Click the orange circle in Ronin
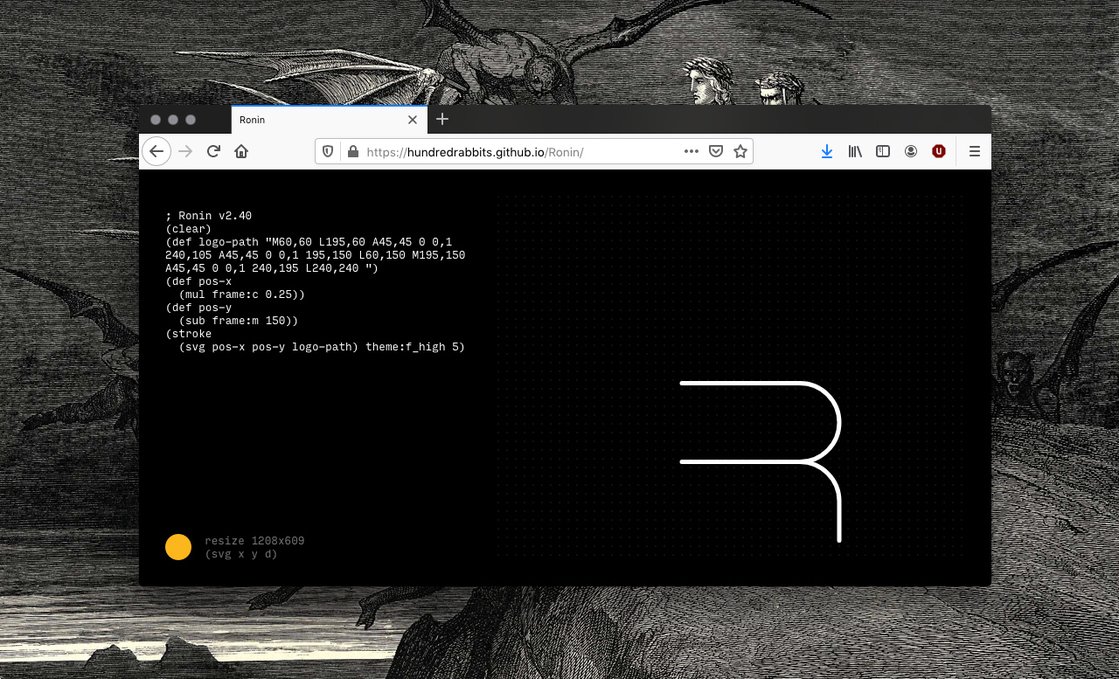This screenshot has width=1119, height=679. point(178,547)
